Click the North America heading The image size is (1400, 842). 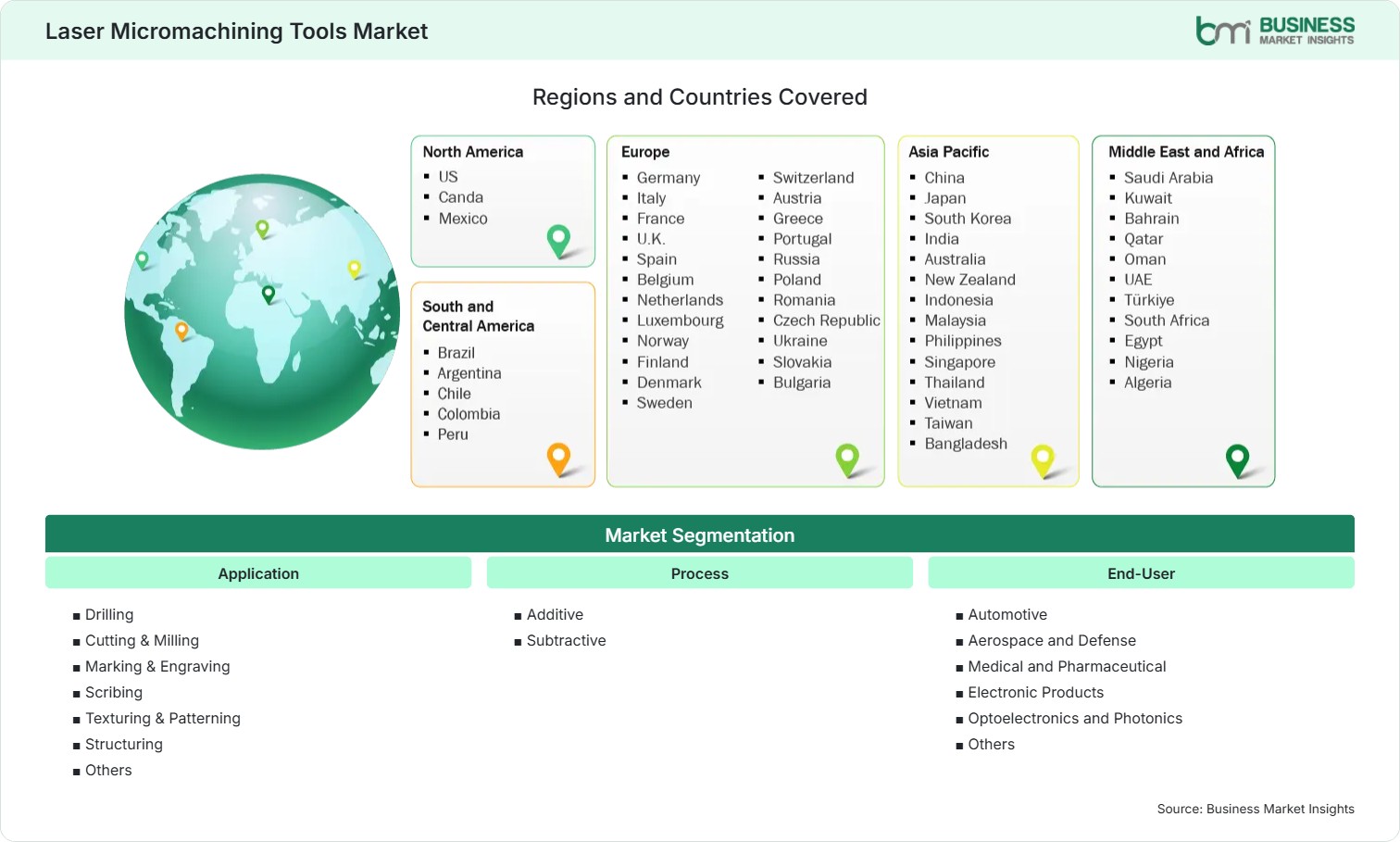tap(473, 152)
